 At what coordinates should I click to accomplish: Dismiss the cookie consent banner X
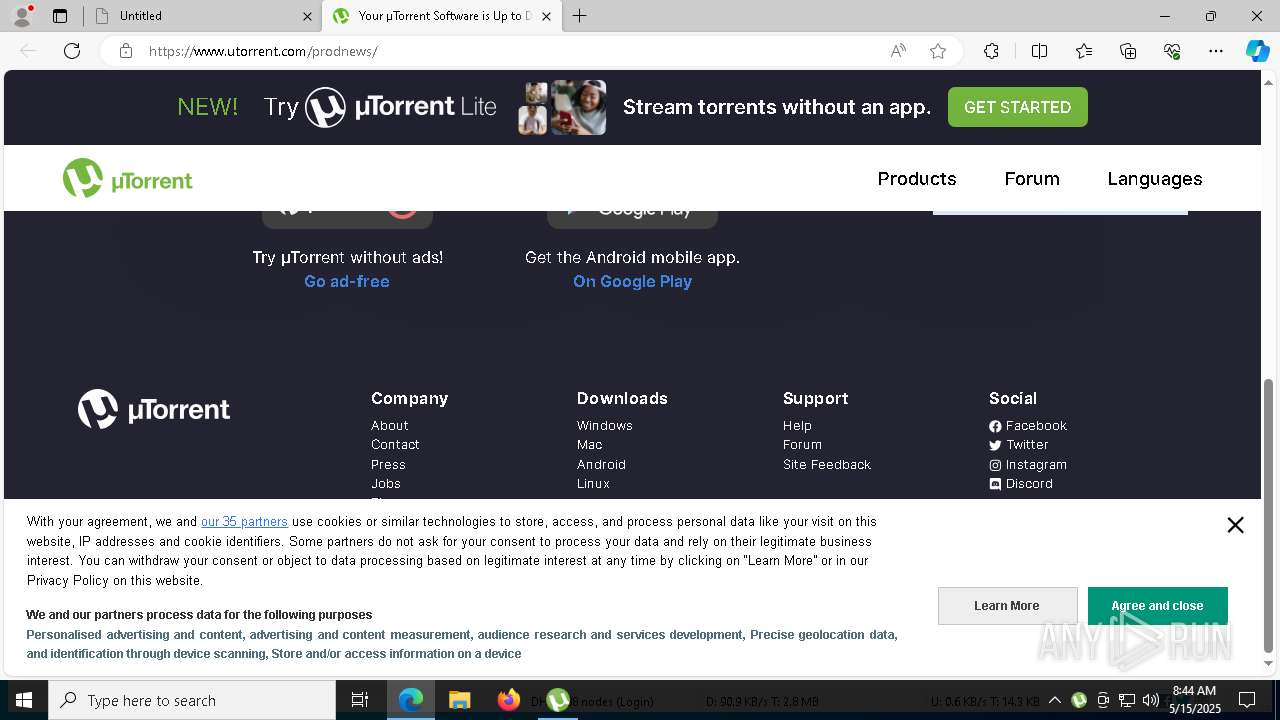1235,525
